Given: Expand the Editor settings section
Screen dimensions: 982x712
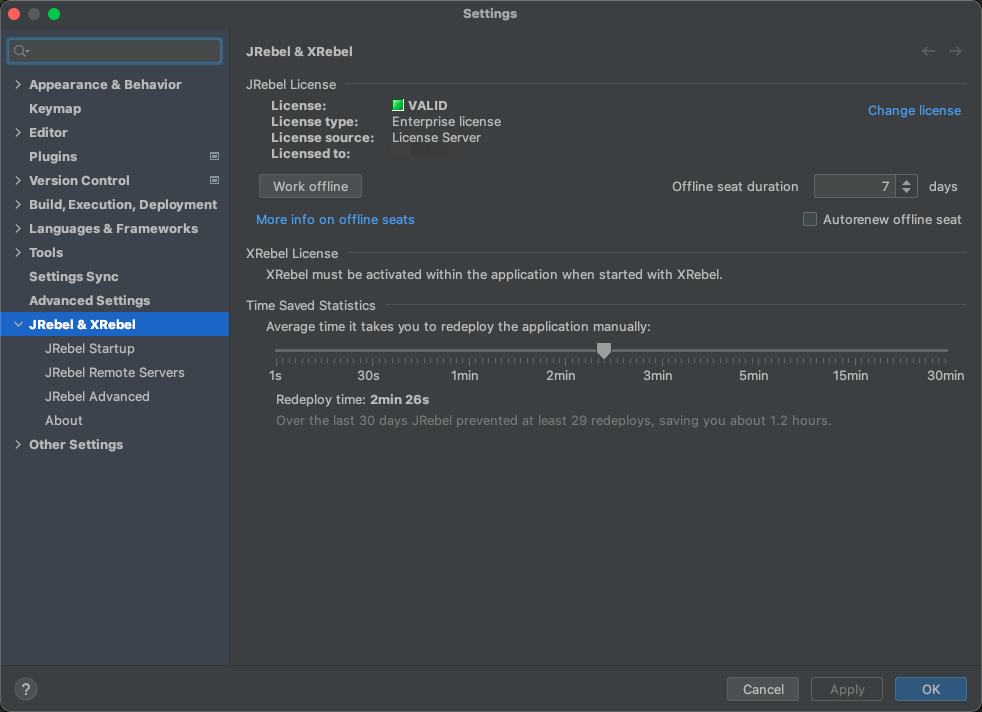Looking at the screenshot, I should coord(18,132).
